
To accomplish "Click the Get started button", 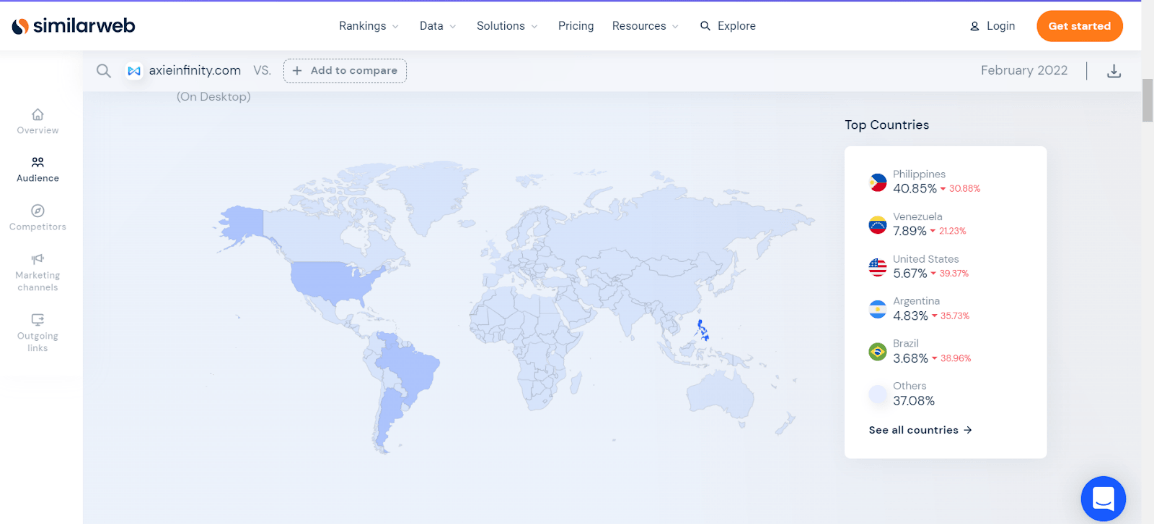I will point(1079,26).
